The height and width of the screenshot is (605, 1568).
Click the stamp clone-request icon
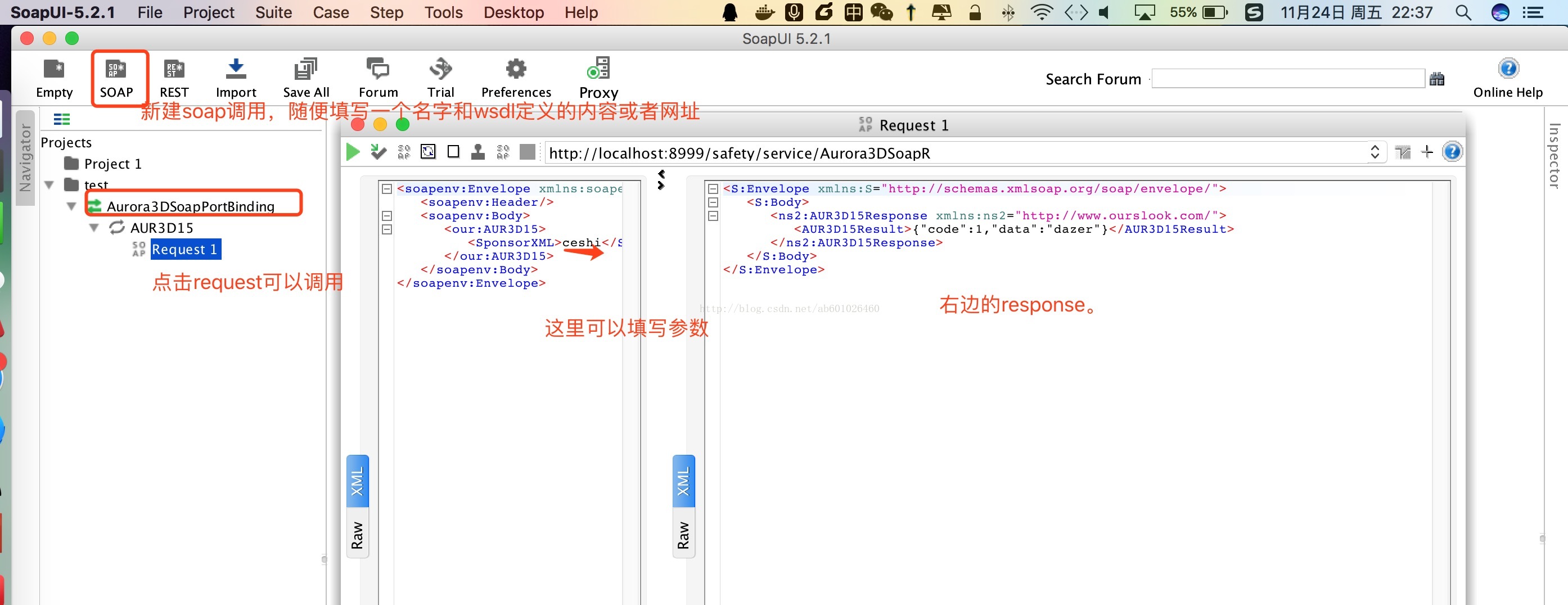[478, 152]
